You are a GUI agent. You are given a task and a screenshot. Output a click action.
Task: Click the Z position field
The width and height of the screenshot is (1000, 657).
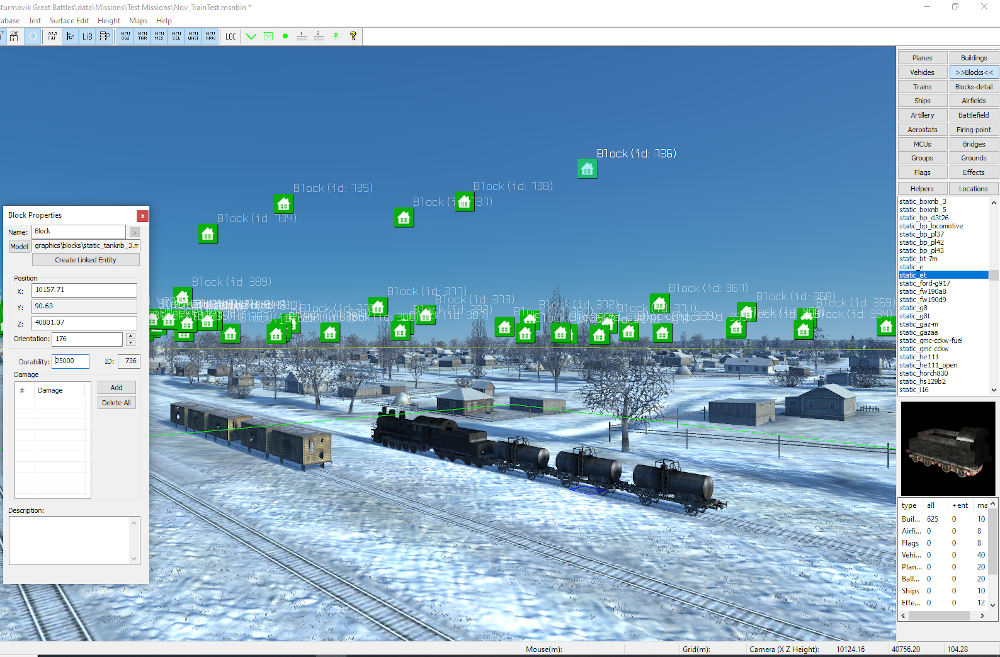pos(84,323)
